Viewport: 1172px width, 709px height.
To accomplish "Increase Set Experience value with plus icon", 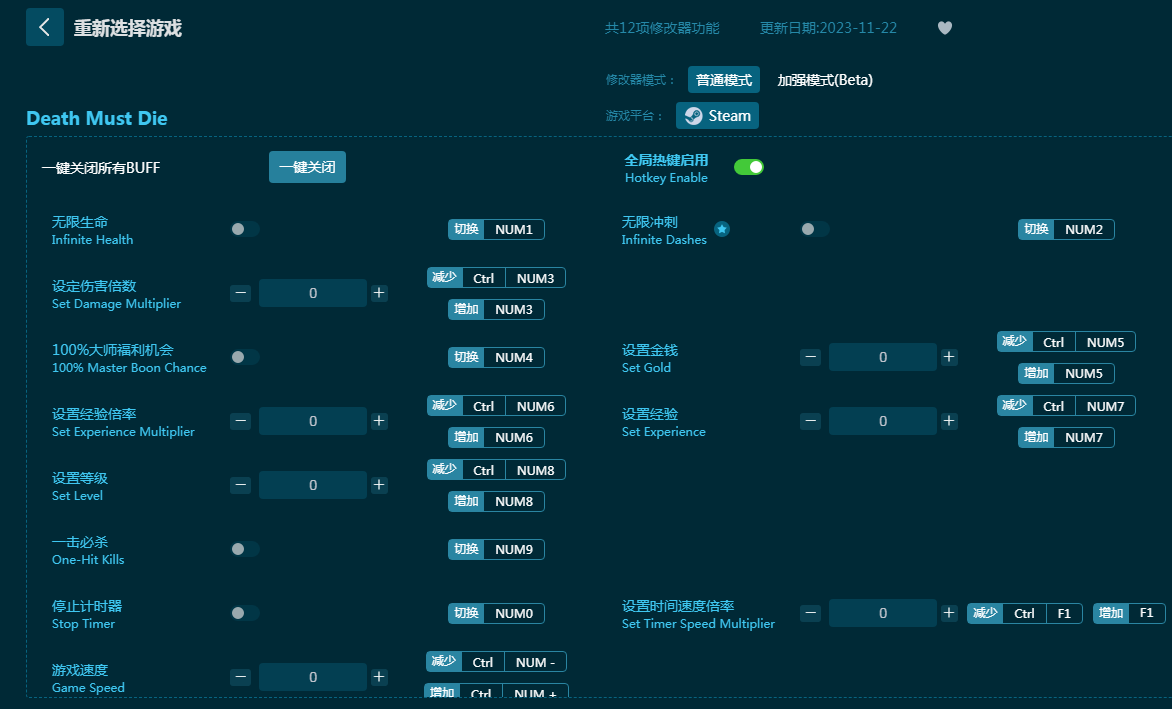I will [x=949, y=421].
